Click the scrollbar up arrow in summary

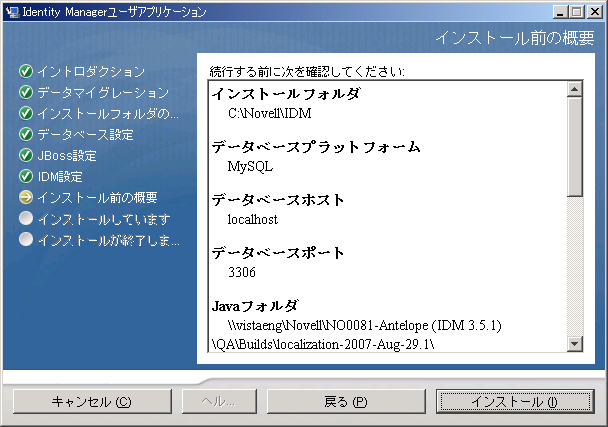click(x=575, y=89)
